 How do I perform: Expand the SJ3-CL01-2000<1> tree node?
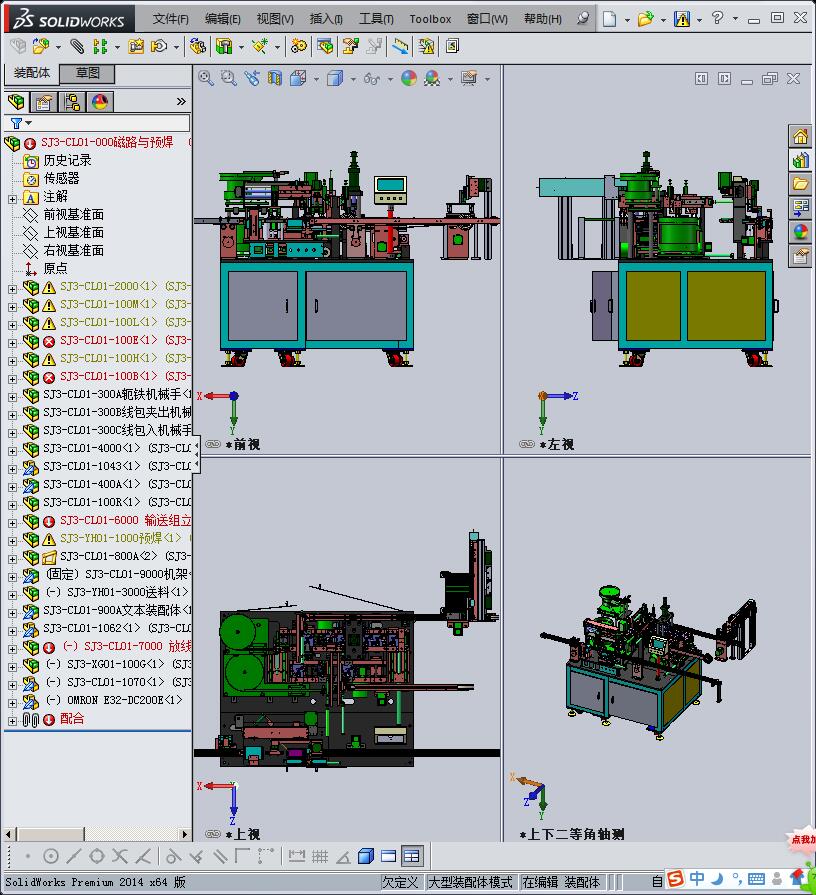[12, 289]
